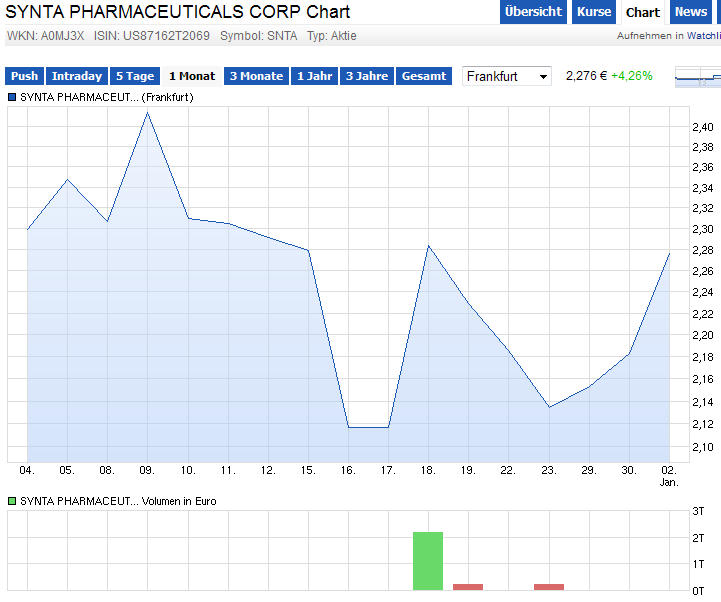Viewport: 721px width, 602px height.
Task: Click the Push chart button
Action: pos(25,76)
